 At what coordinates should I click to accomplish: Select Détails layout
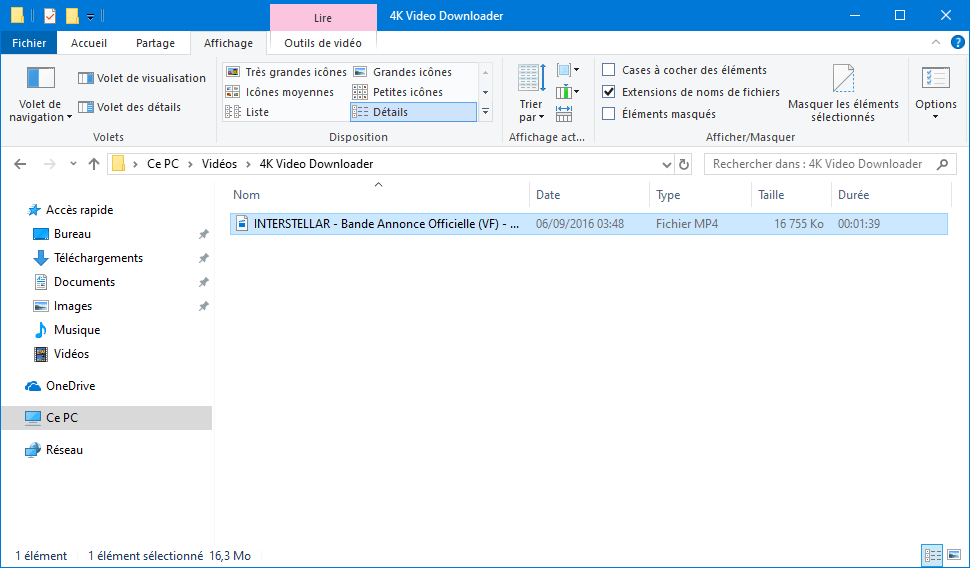point(413,112)
